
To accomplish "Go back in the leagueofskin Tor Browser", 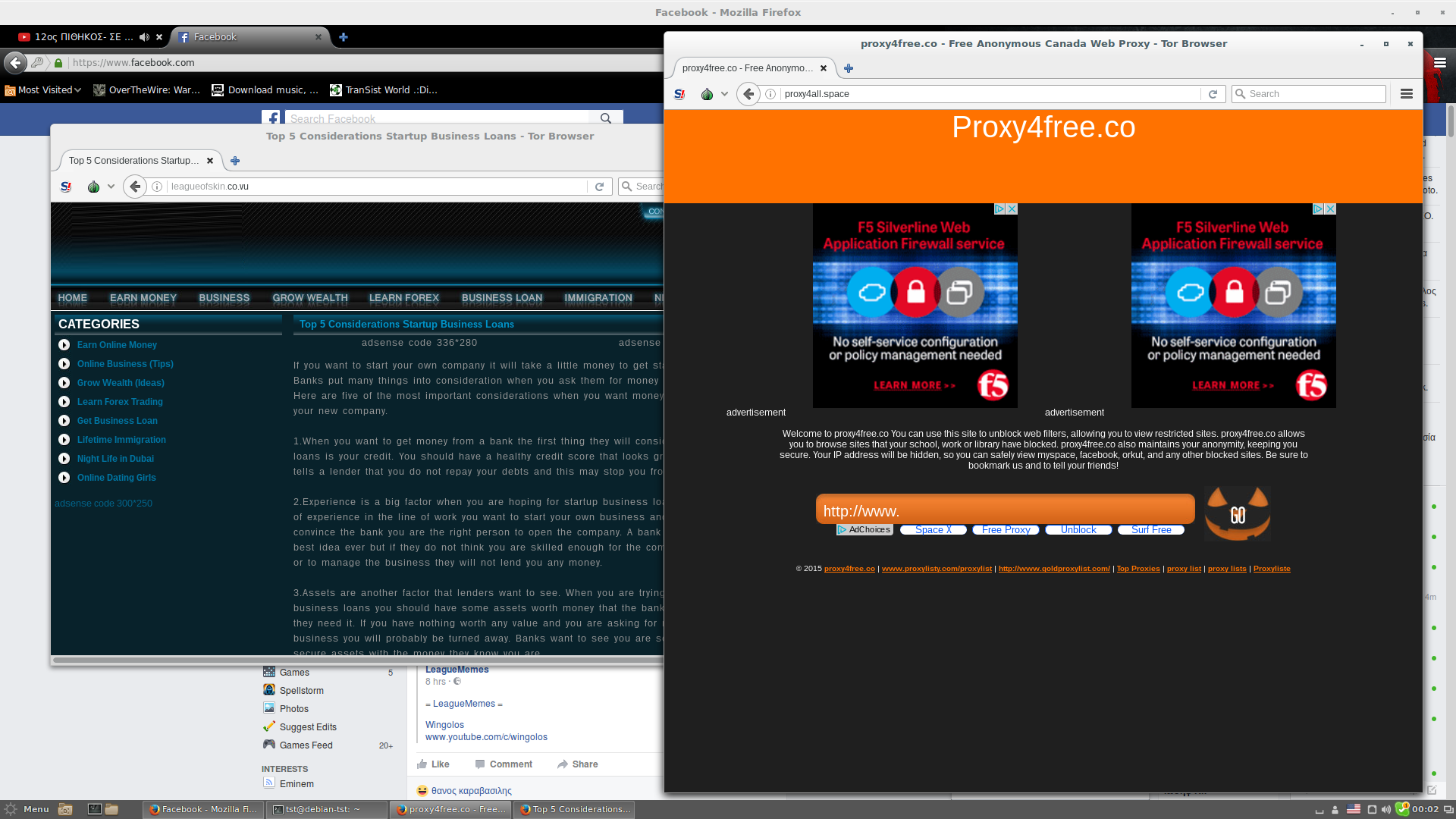I will [135, 187].
